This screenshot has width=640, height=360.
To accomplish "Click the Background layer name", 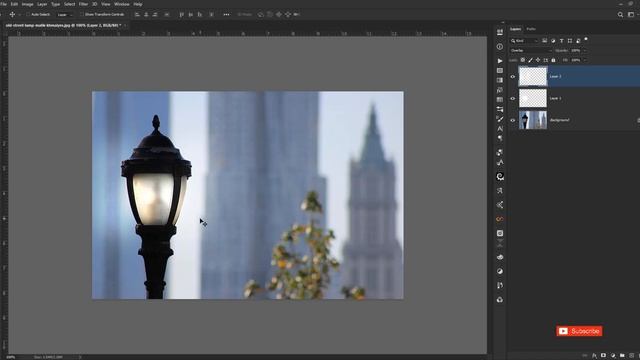I will pos(559,120).
